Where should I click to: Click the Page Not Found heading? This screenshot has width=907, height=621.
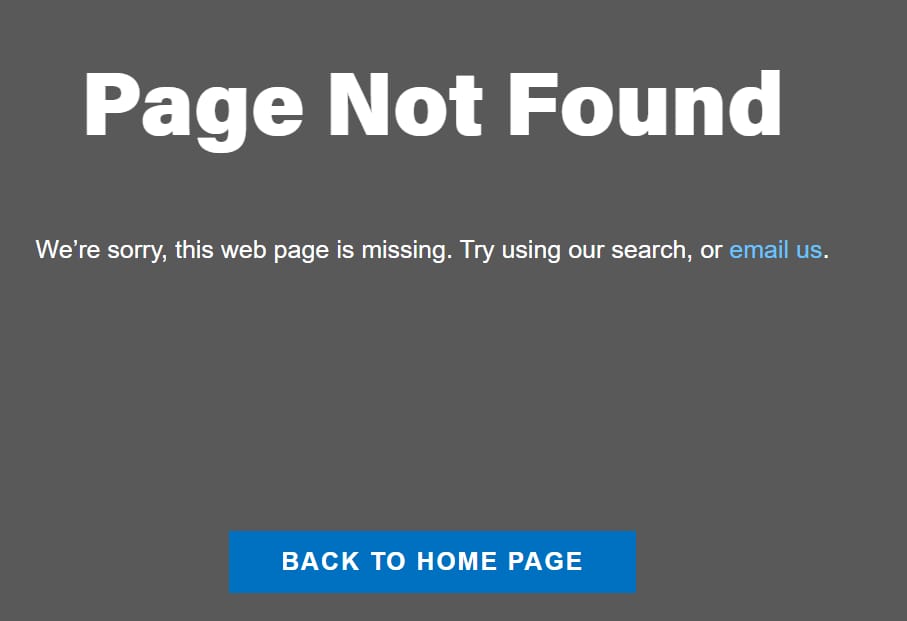(x=433, y=110)
